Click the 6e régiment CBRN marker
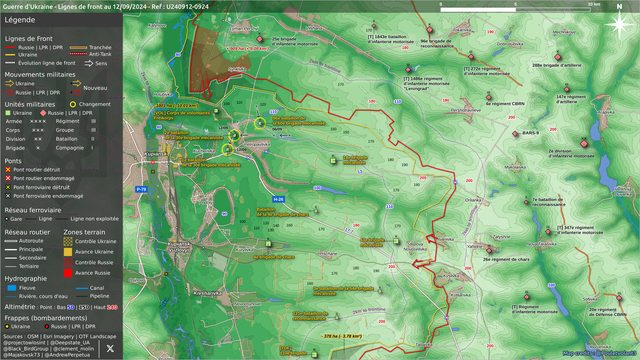This screenshot has width=640, height=360. 489,97
